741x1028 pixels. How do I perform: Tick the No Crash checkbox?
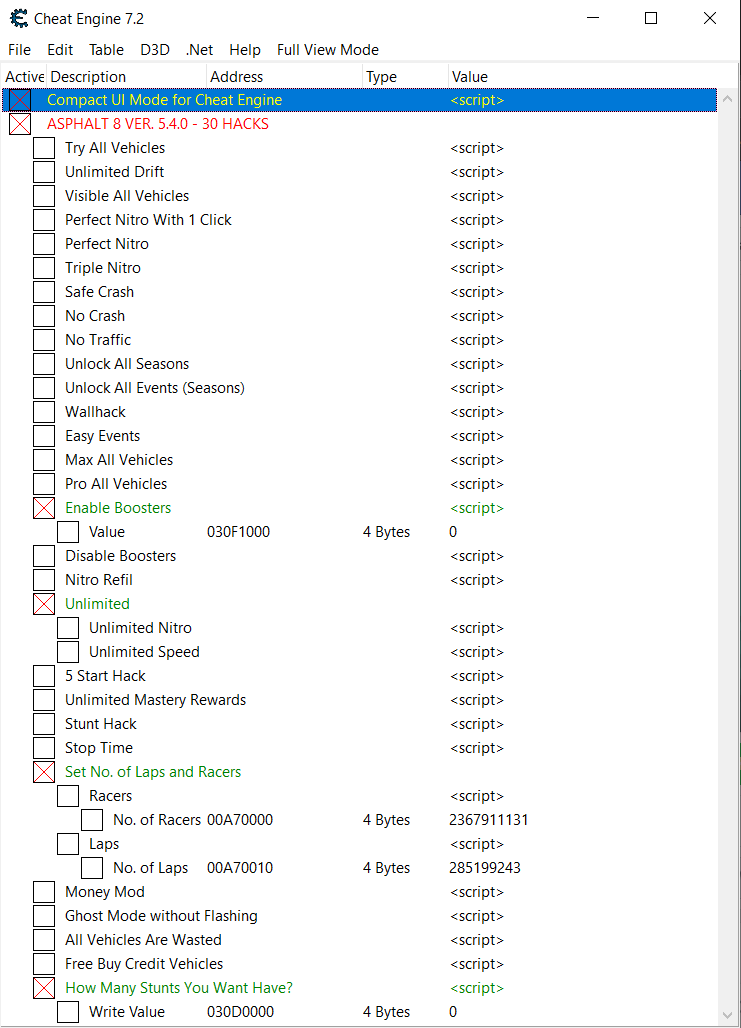(44, 316)
